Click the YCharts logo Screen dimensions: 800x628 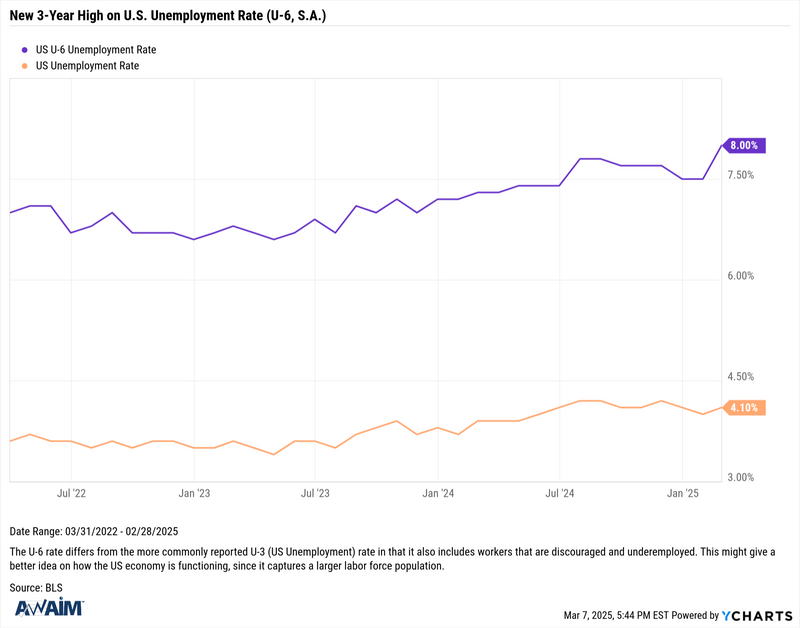[x=757, y=616]
